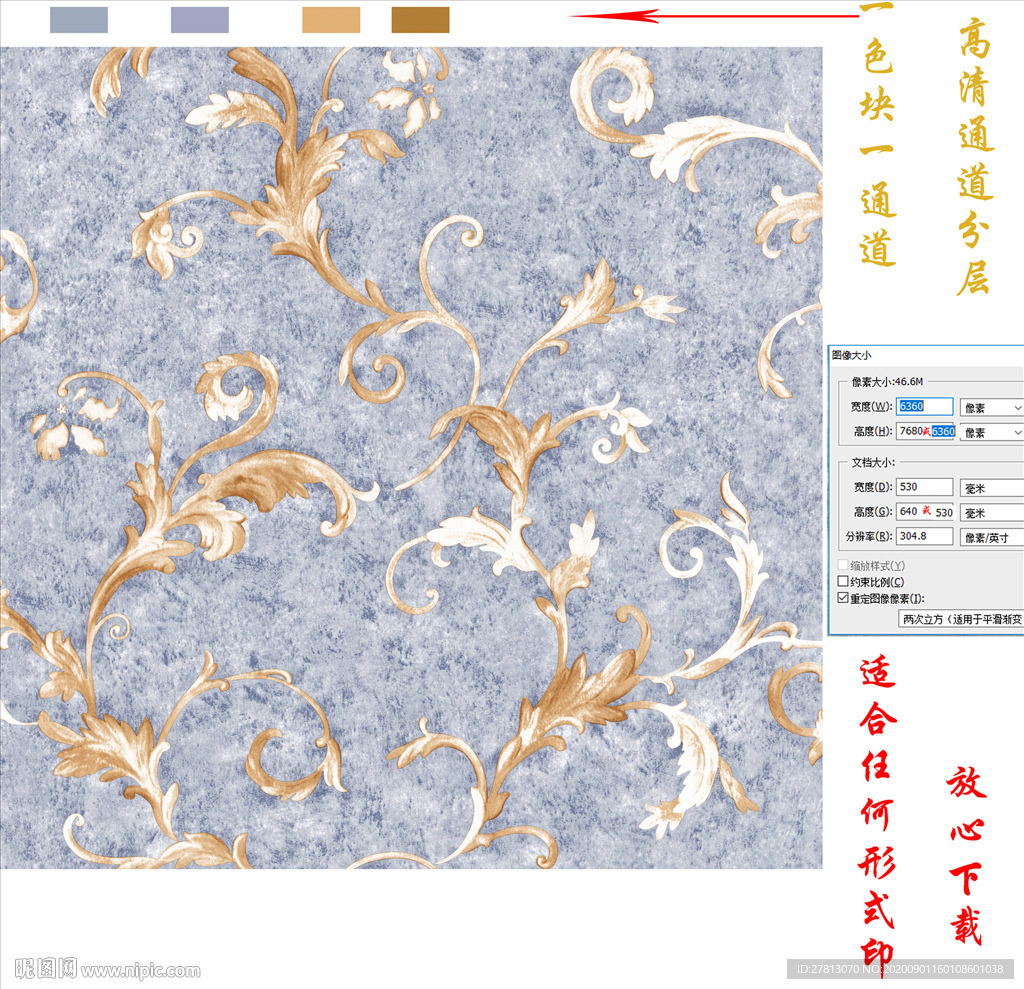The width and height of the screenshot is (1024, 989).
Task: Click the 宽度(D) label
Action: 872,487
